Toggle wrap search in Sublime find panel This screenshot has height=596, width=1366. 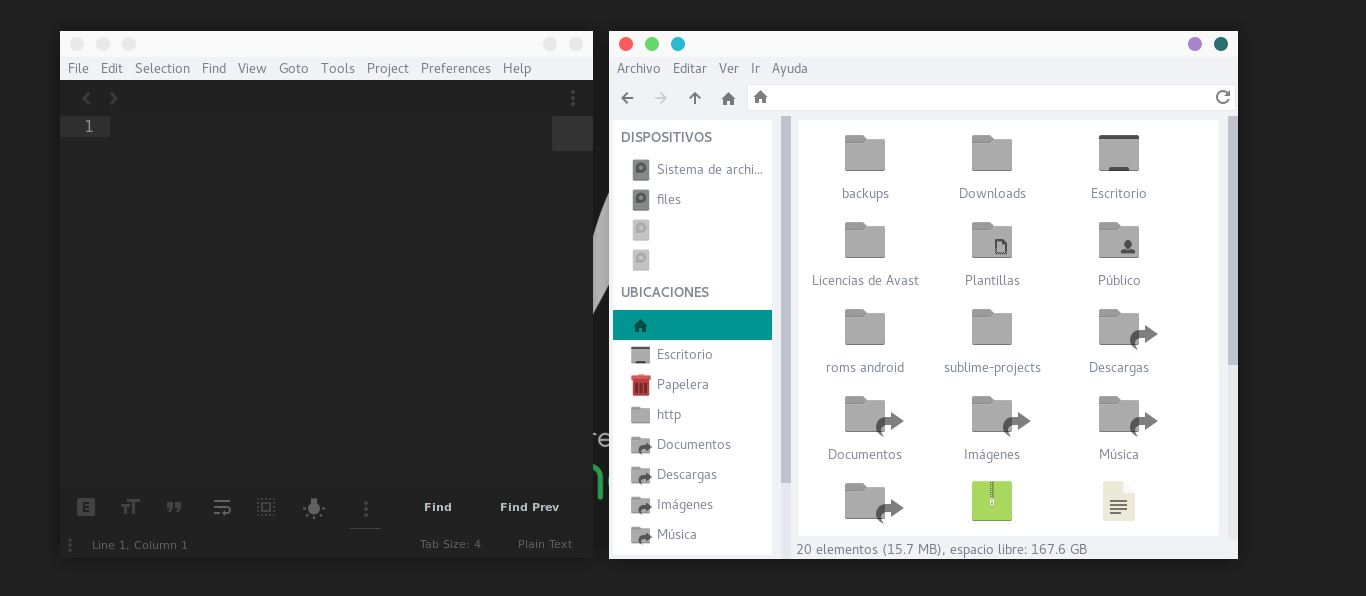tap(222, 507)
